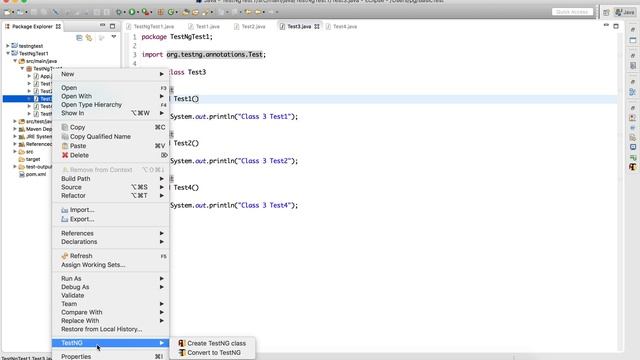
Task: Open the Refactor submenu
Action: [111, 196]
